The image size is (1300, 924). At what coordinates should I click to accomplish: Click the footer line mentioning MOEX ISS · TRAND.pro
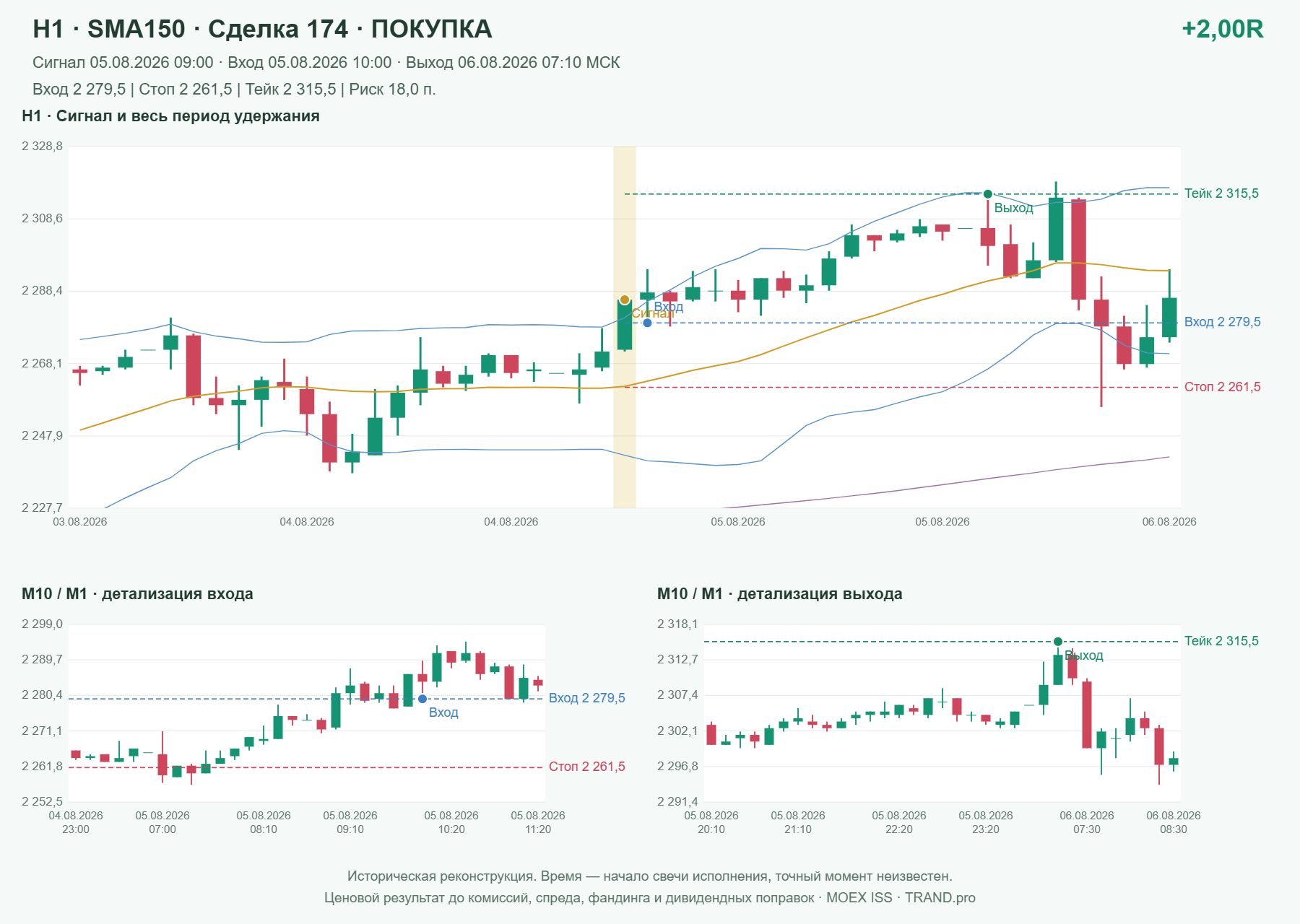[649, 898]
